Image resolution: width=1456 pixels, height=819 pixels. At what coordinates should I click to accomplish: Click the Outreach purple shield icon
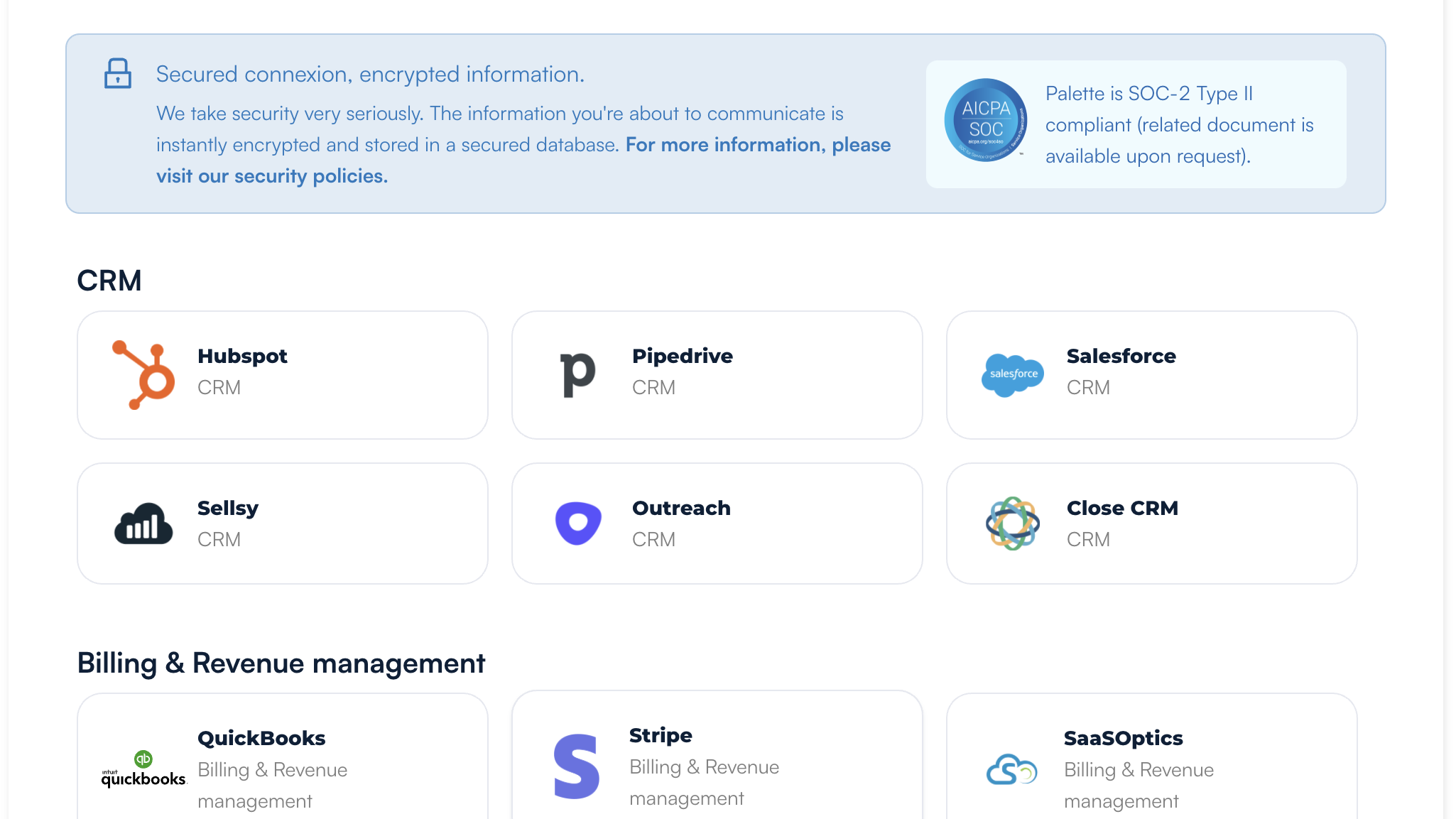[578, 524]
